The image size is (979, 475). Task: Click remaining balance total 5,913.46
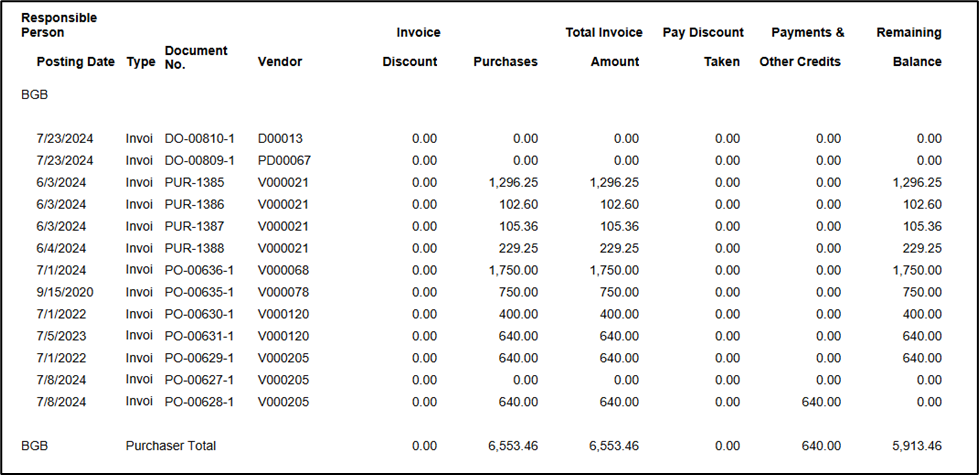(x=917, y=446)
